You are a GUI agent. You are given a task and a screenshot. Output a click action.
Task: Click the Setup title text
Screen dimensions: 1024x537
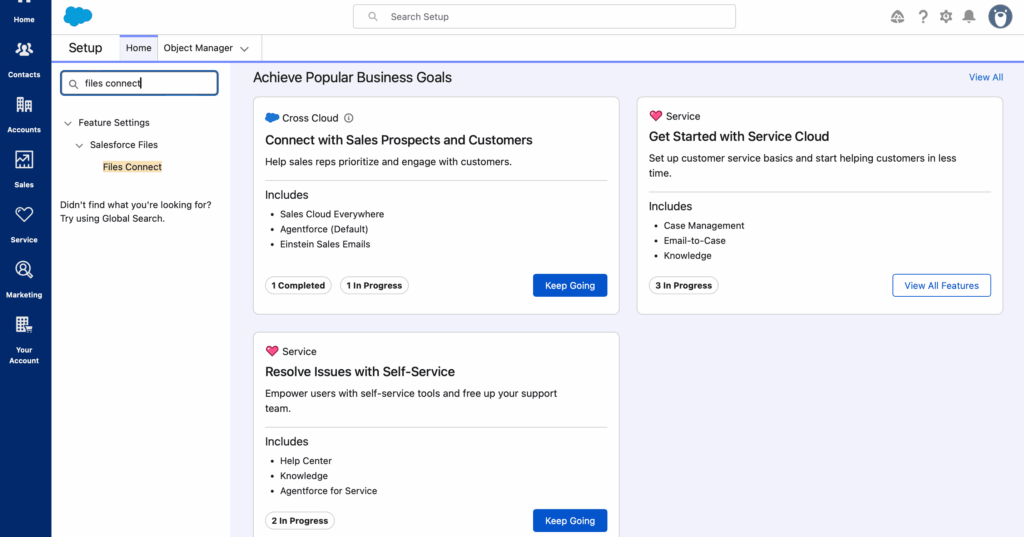click(x=86, y=48)
